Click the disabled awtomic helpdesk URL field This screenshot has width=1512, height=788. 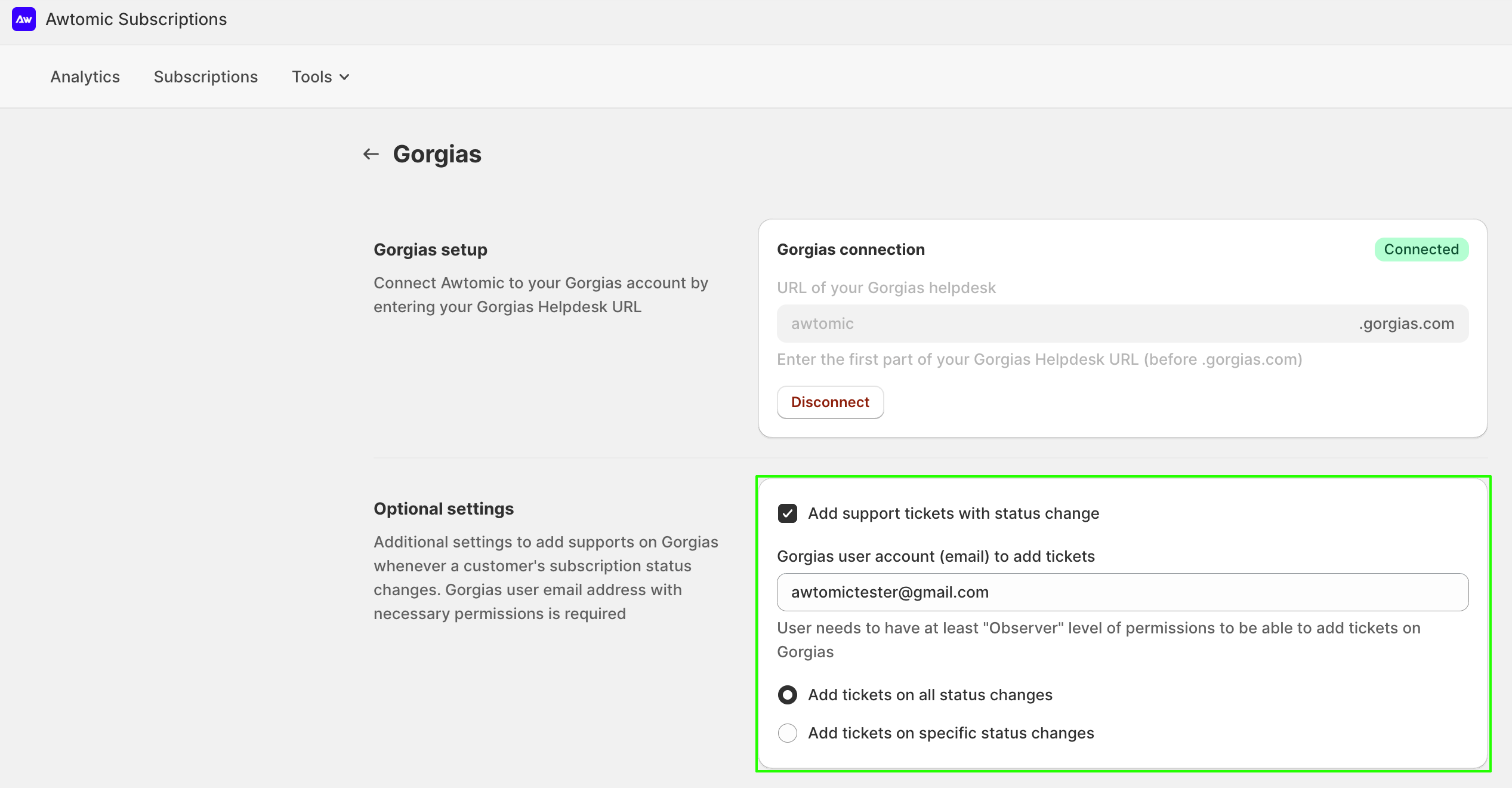(x=1122, y=324)
